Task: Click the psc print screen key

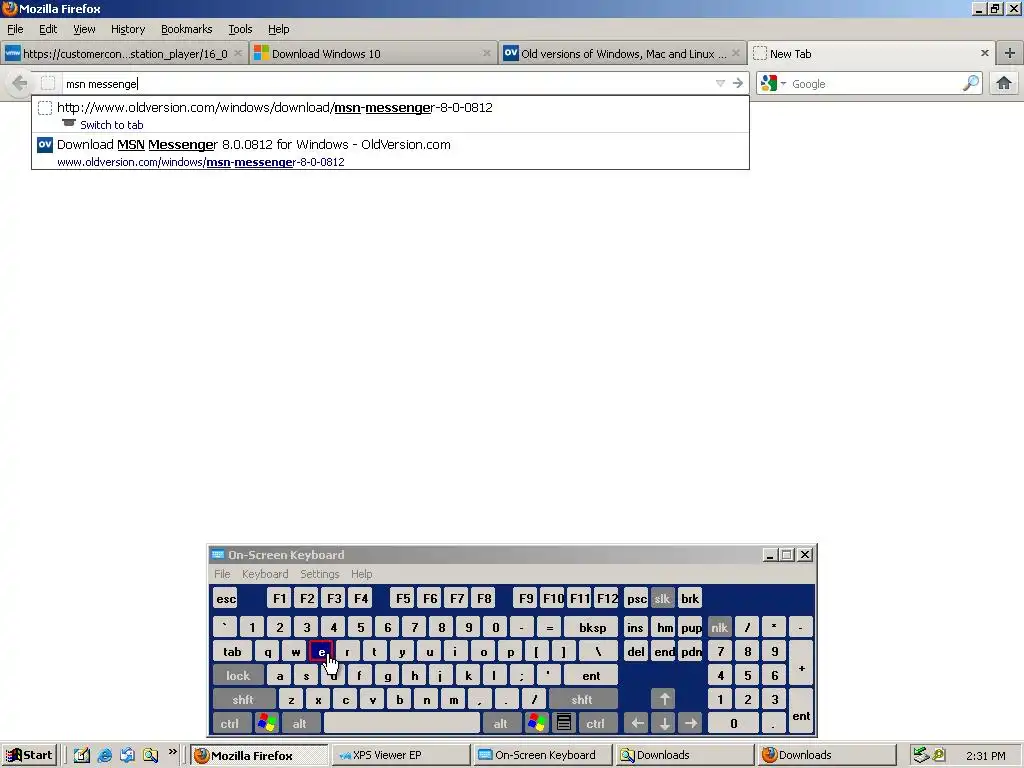Action: [x=636, y=599]
